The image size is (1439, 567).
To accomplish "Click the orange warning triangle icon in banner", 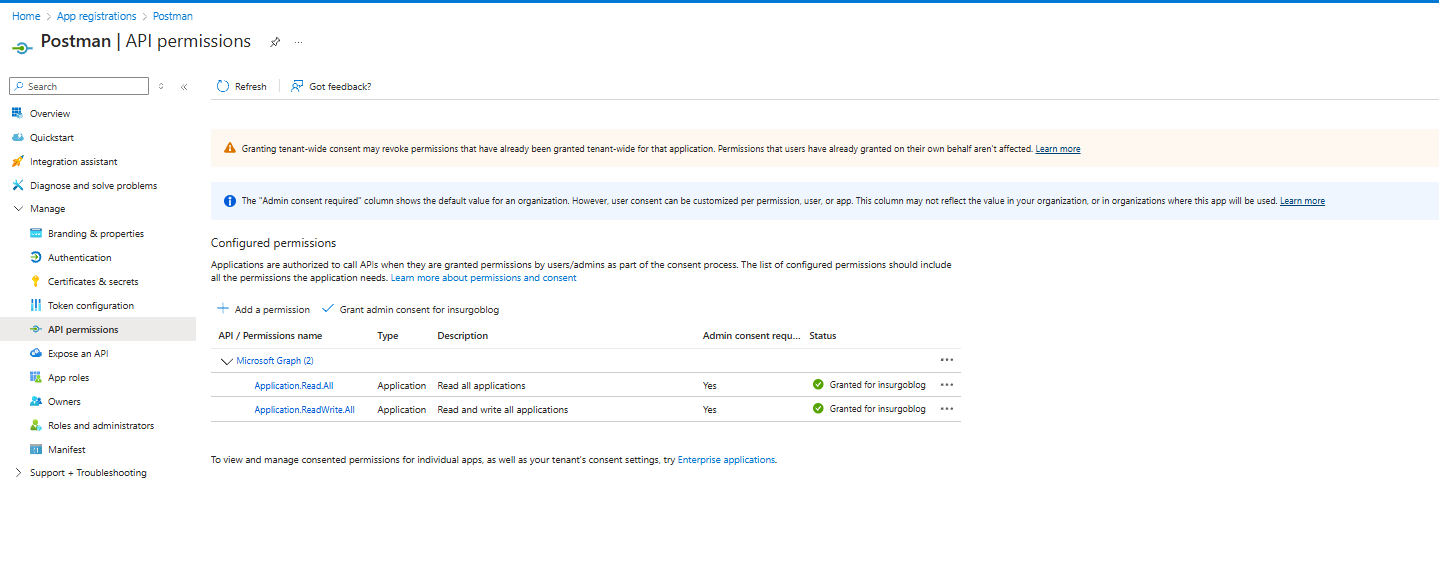I will 230,149.
